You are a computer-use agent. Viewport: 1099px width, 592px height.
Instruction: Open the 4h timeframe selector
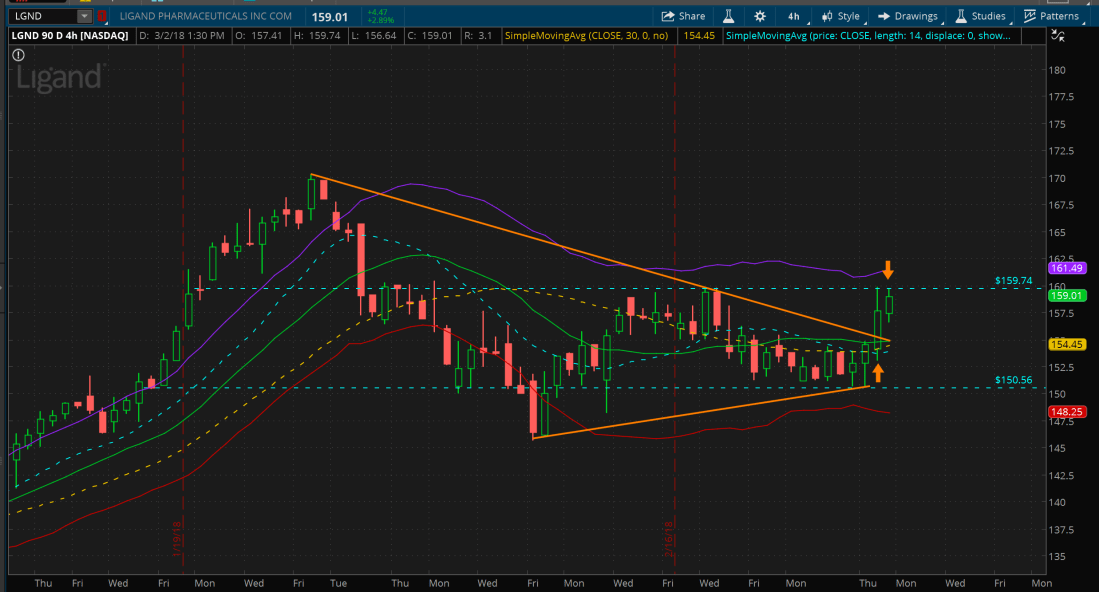coord(793,16)
